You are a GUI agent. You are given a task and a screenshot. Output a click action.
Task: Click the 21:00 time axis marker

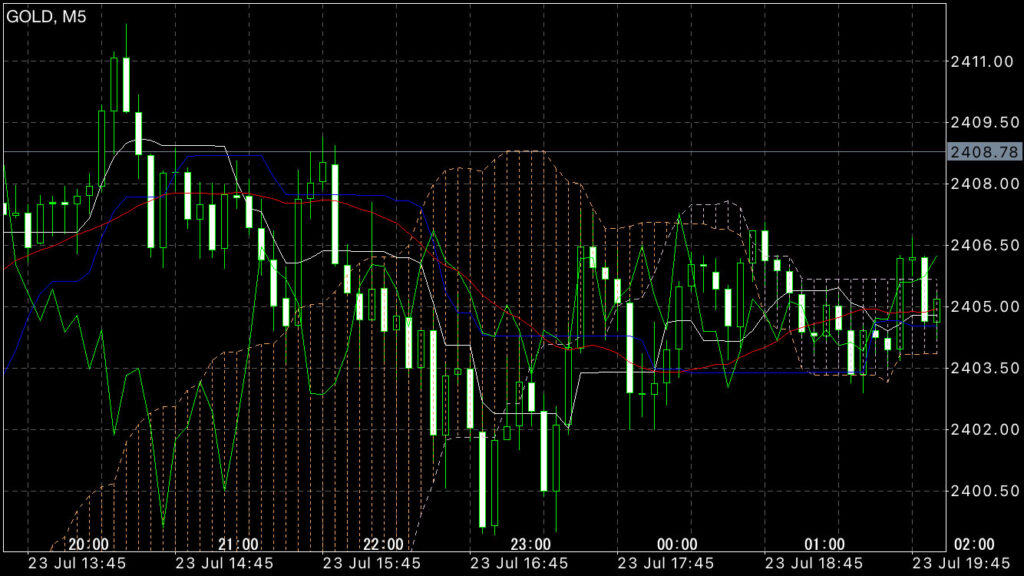click(x=238, y=544)
